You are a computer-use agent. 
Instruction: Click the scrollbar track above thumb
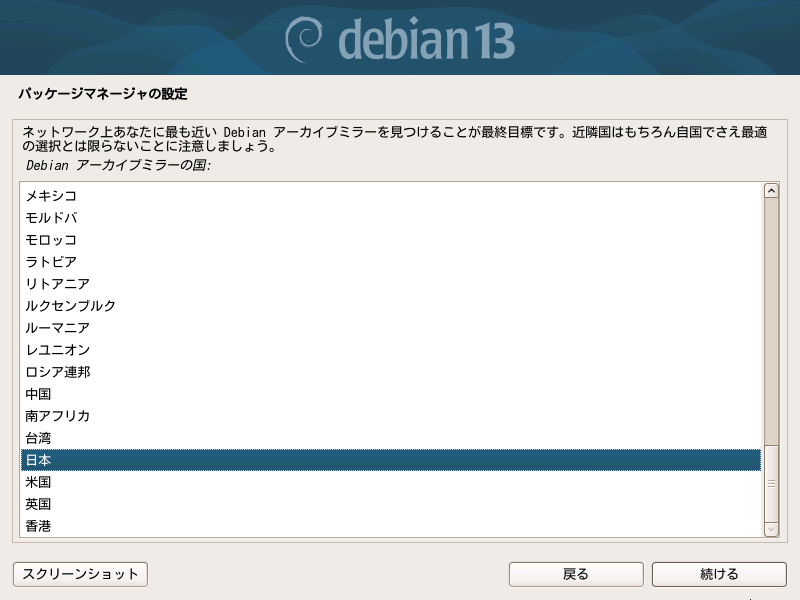coord(771,321)
